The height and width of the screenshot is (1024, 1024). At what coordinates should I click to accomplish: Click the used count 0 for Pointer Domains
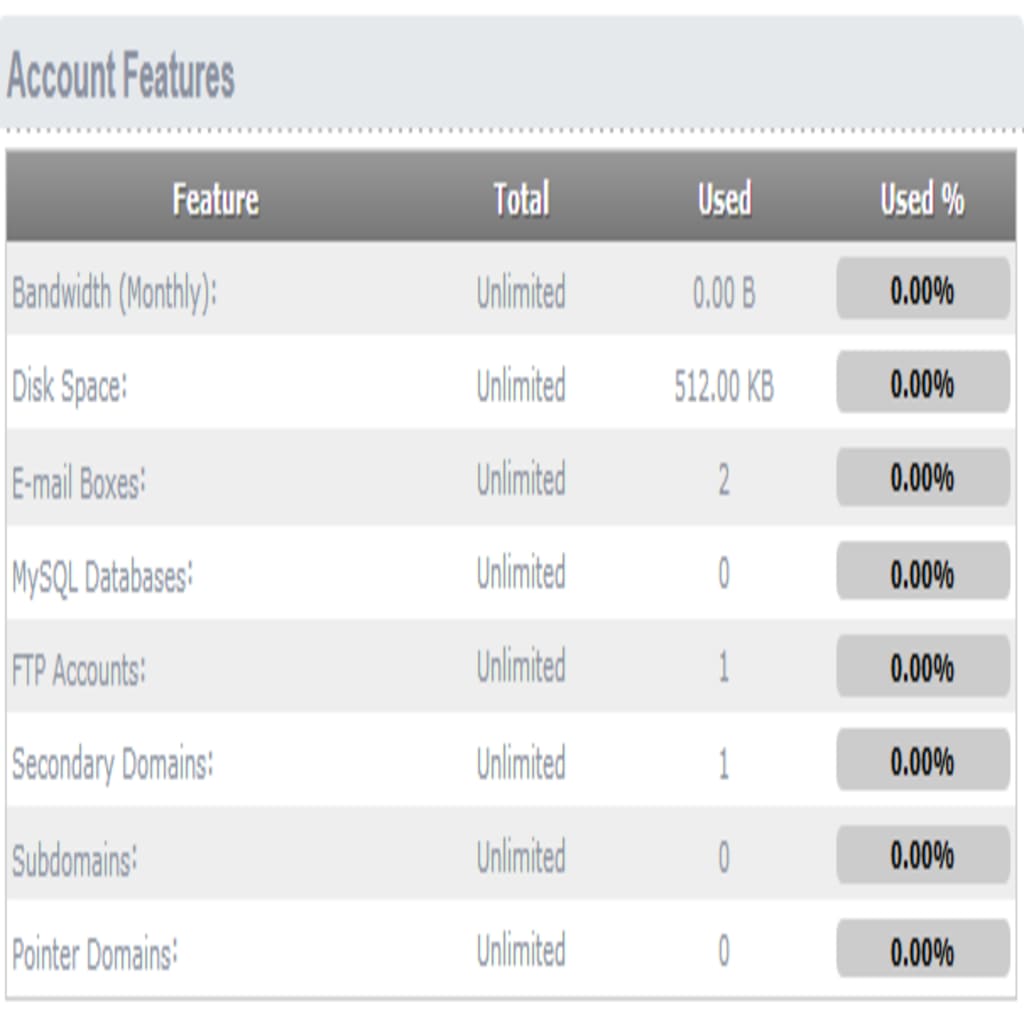724,951
